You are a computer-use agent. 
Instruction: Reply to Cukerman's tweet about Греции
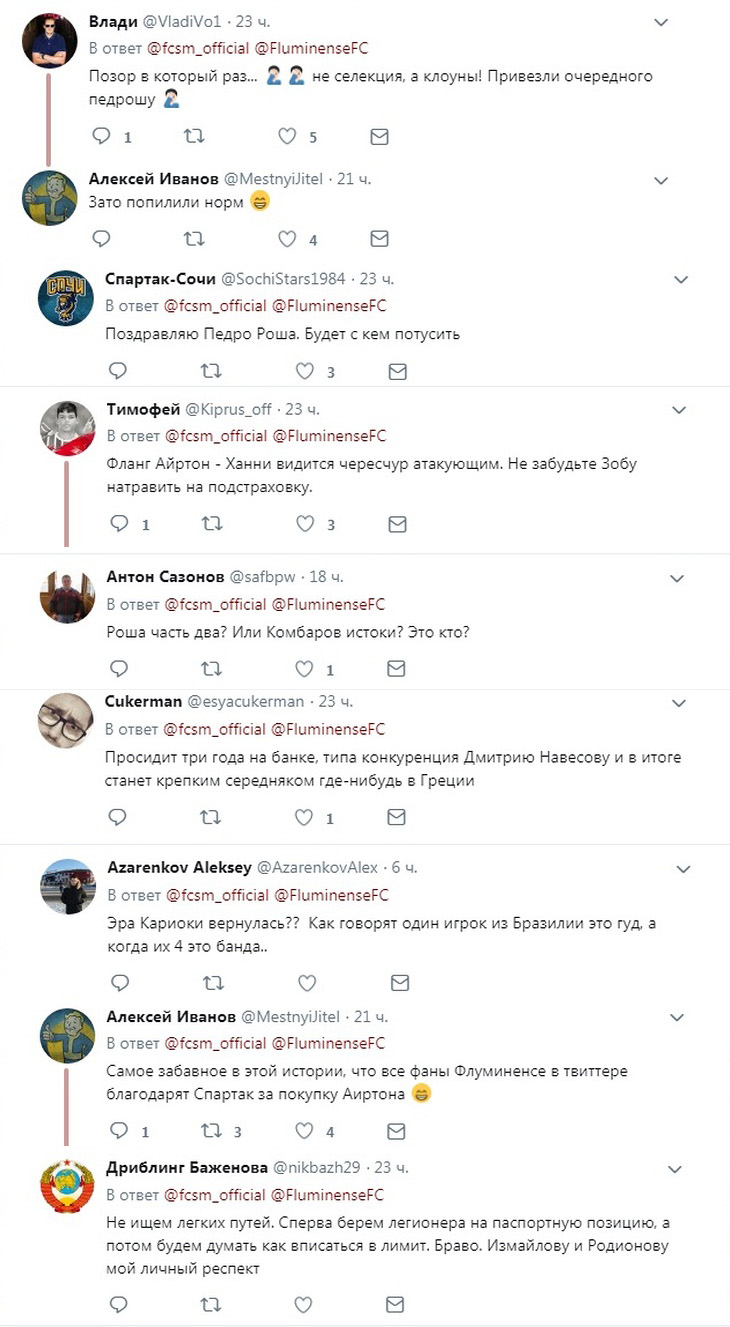pos(118,817)
